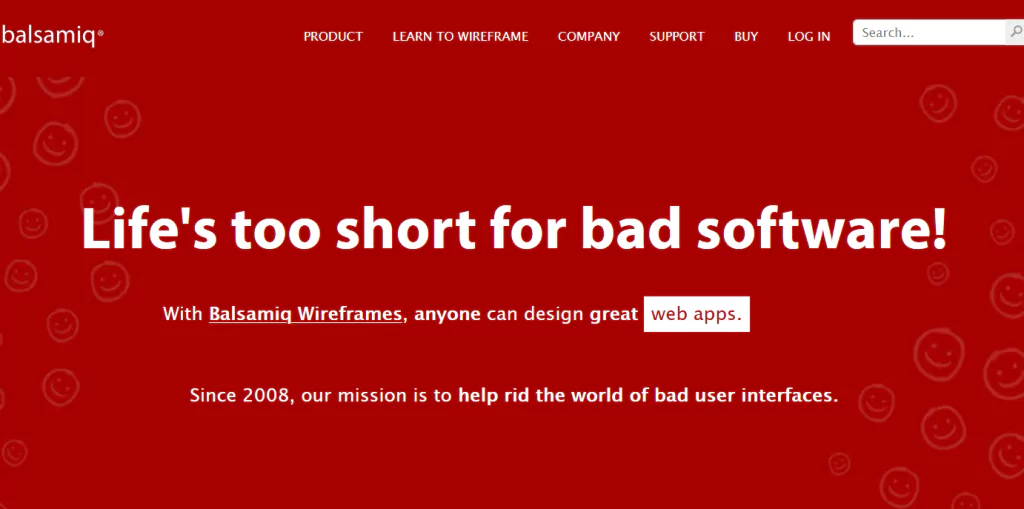Click LOG IN link
This screenshot has width=1024, height=509.
click(x=808, y=37)
